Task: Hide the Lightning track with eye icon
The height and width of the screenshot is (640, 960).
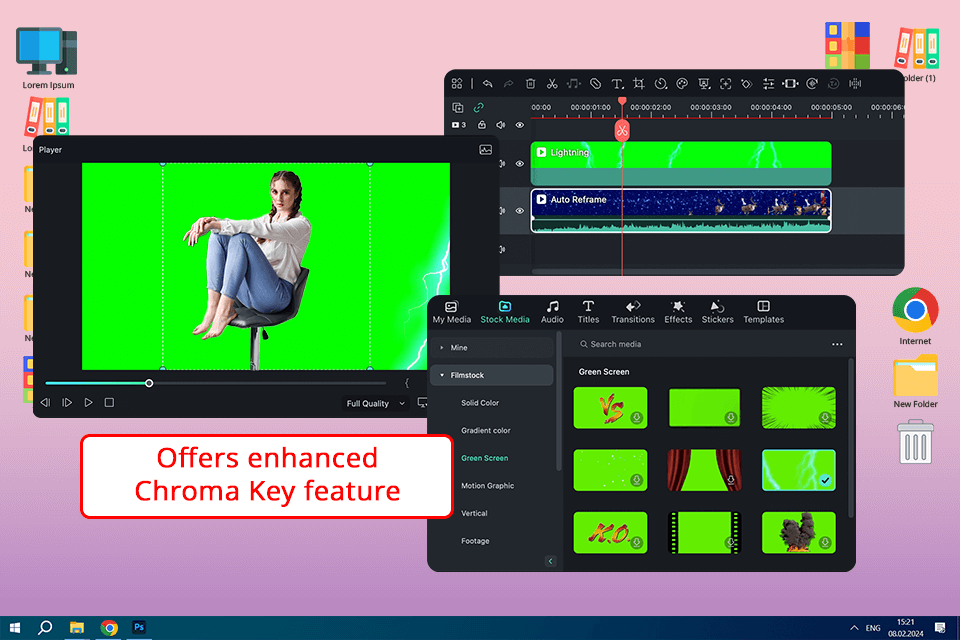Action: tap(520, 164)
